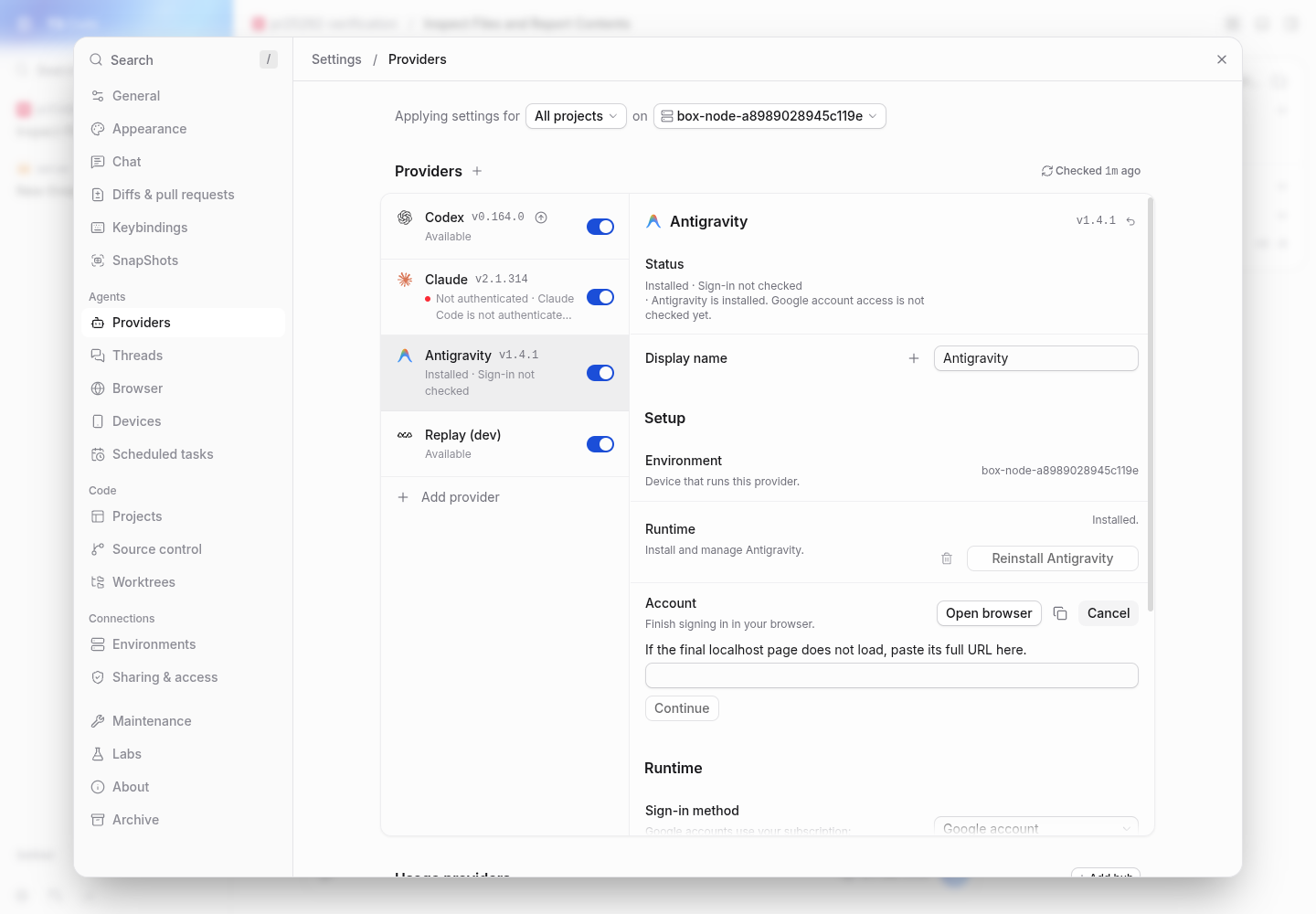Click the Claude provider starburst icon

405,280
